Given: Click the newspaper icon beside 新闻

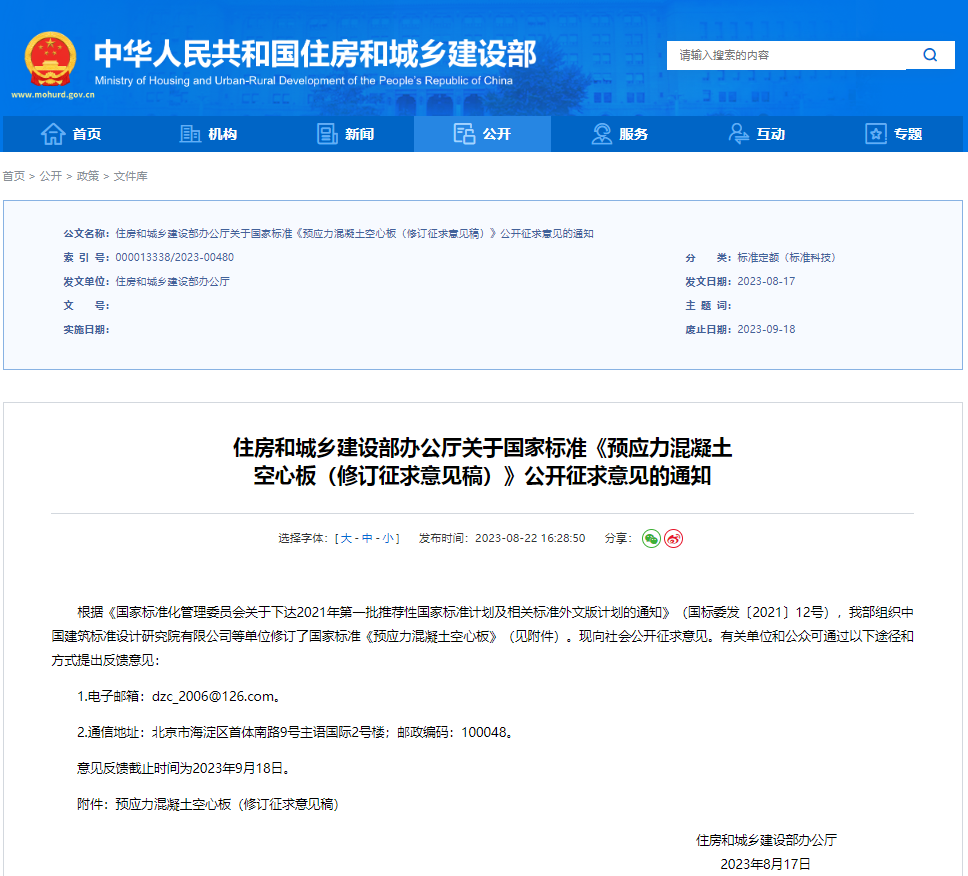Looking at the screenshot, I should point(327,134).
